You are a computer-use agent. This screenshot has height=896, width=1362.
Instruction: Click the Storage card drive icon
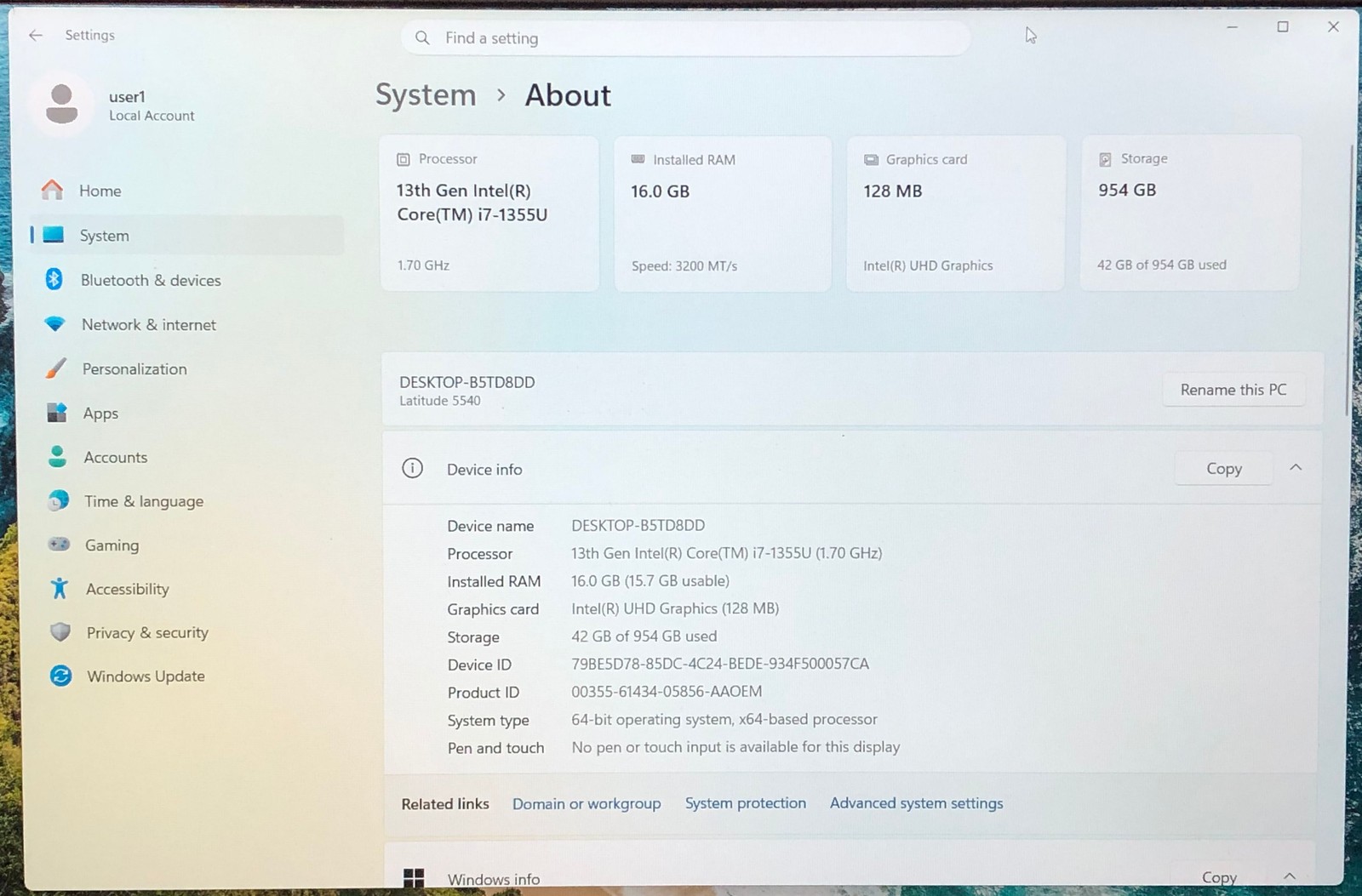click(x=1105, y=159)
